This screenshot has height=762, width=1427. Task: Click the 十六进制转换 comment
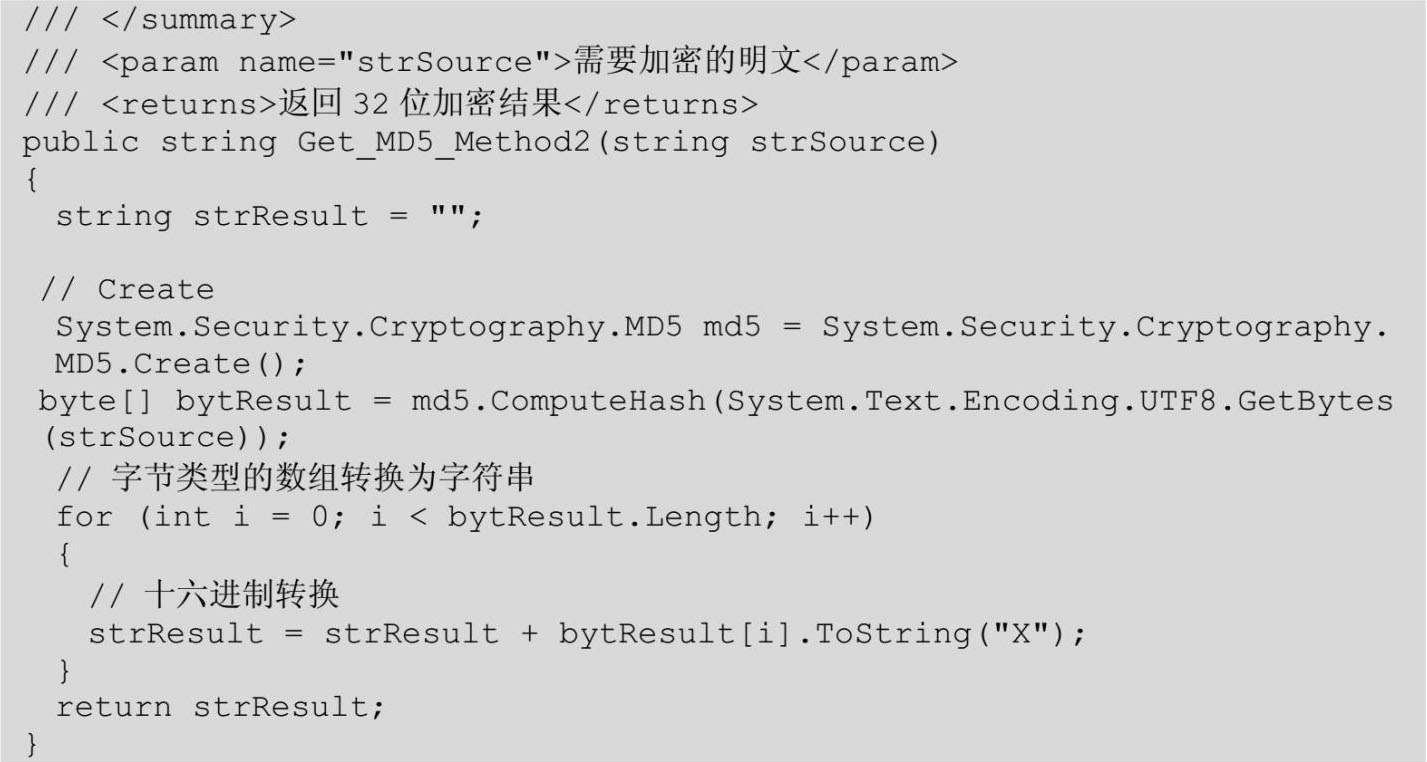click(215, 595)
